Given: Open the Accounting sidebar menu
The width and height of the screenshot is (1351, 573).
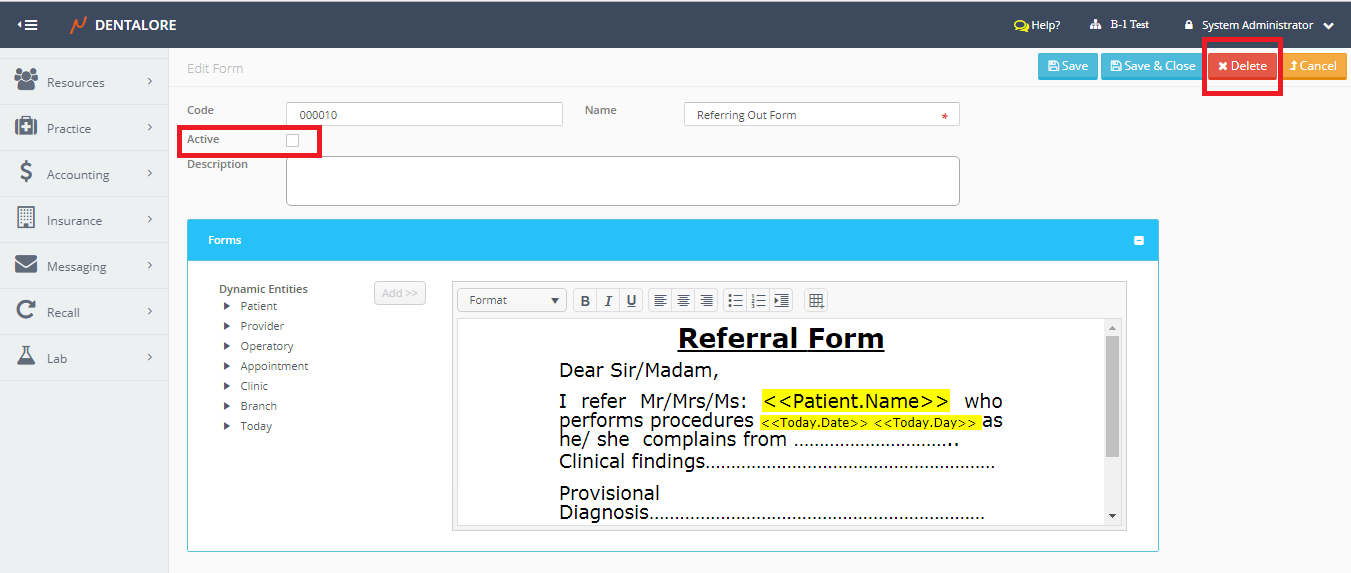Looking at the screenshot, I should tap(84, 174).
